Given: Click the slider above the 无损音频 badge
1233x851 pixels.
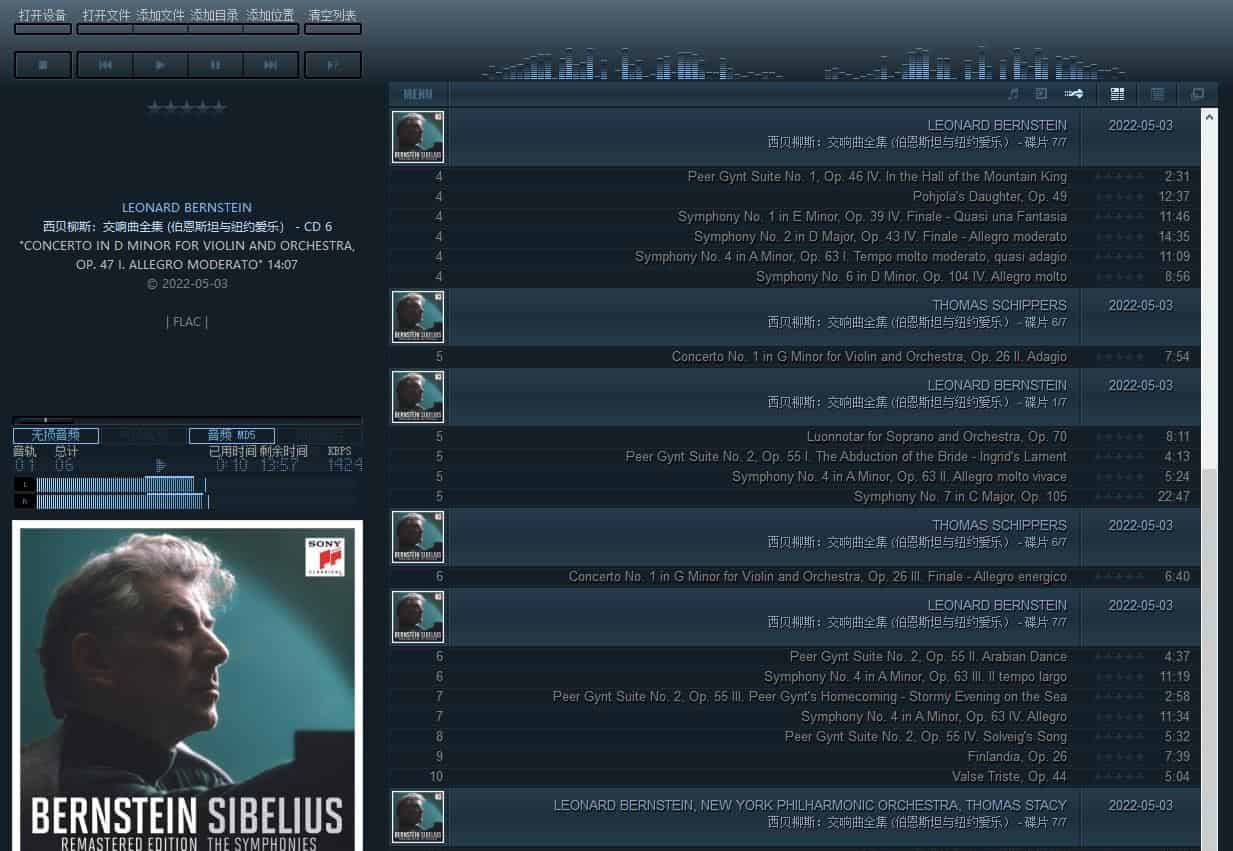Looking at the screenshot, I should point(187,420).
